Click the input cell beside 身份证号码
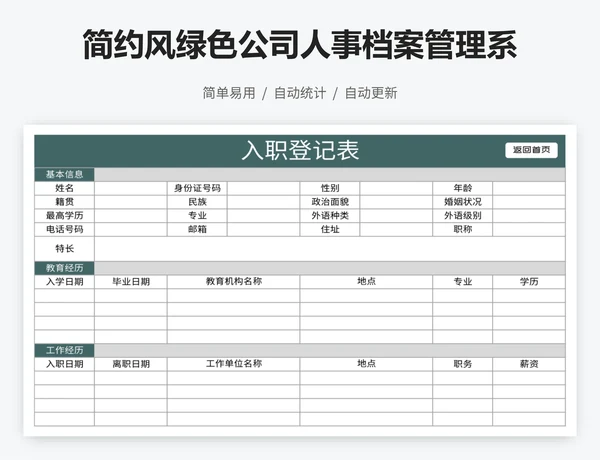 264,188
